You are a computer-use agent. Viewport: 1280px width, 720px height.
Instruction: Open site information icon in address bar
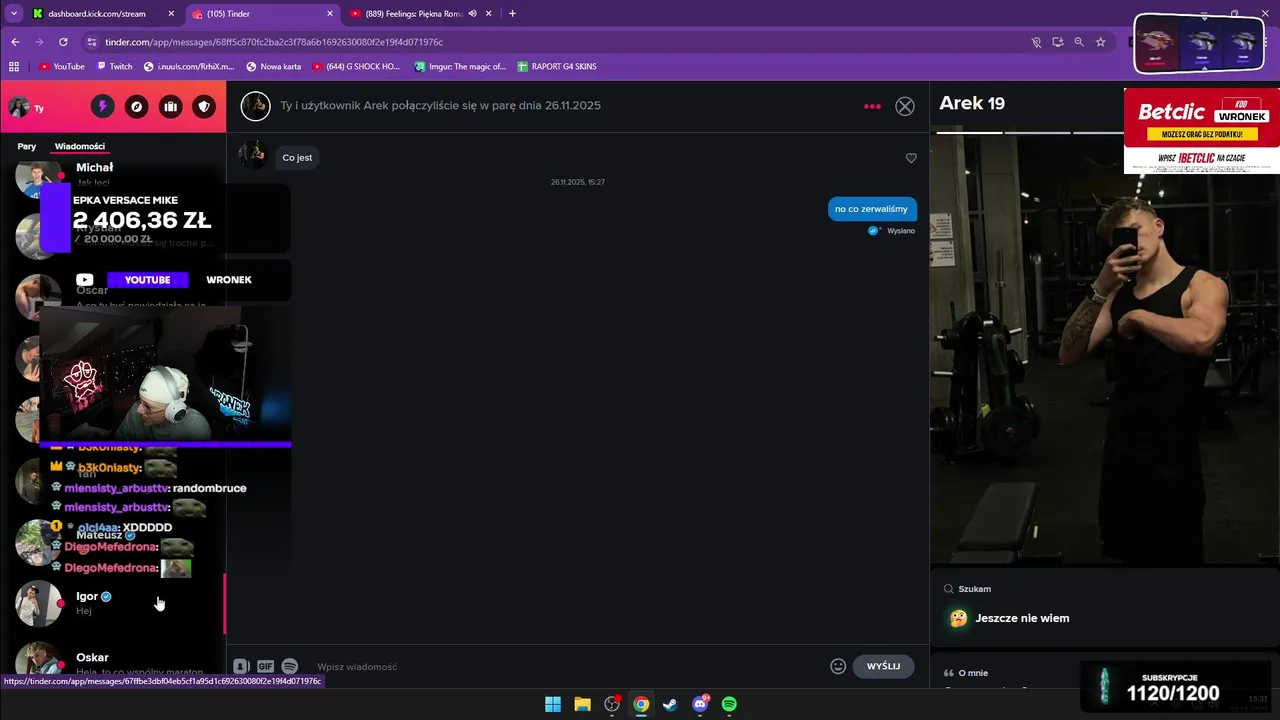pos(92,42)
